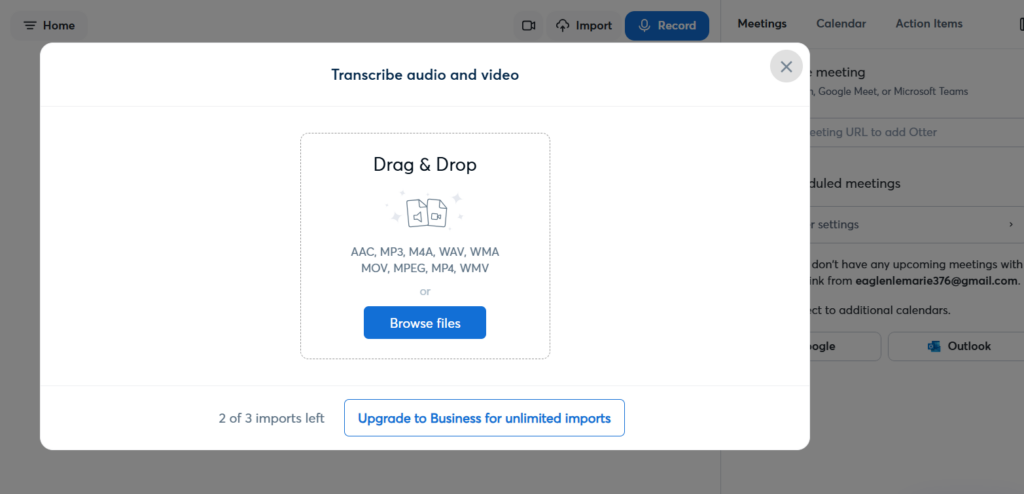Expand the settings row chevron
Screen dimensions: 1024x494
[1011, 224]
